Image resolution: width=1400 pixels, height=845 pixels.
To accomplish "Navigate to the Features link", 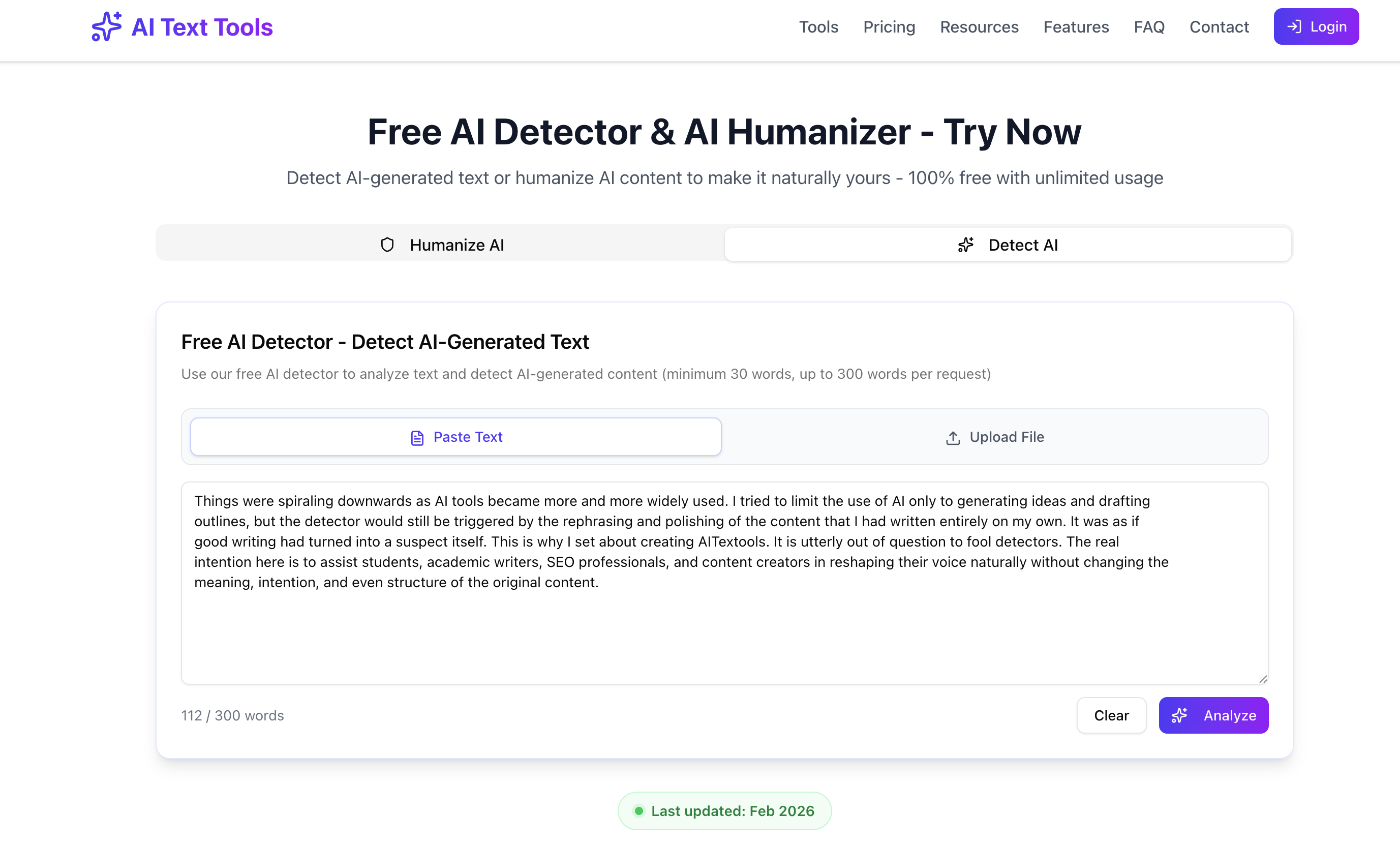I will 1076,27.
